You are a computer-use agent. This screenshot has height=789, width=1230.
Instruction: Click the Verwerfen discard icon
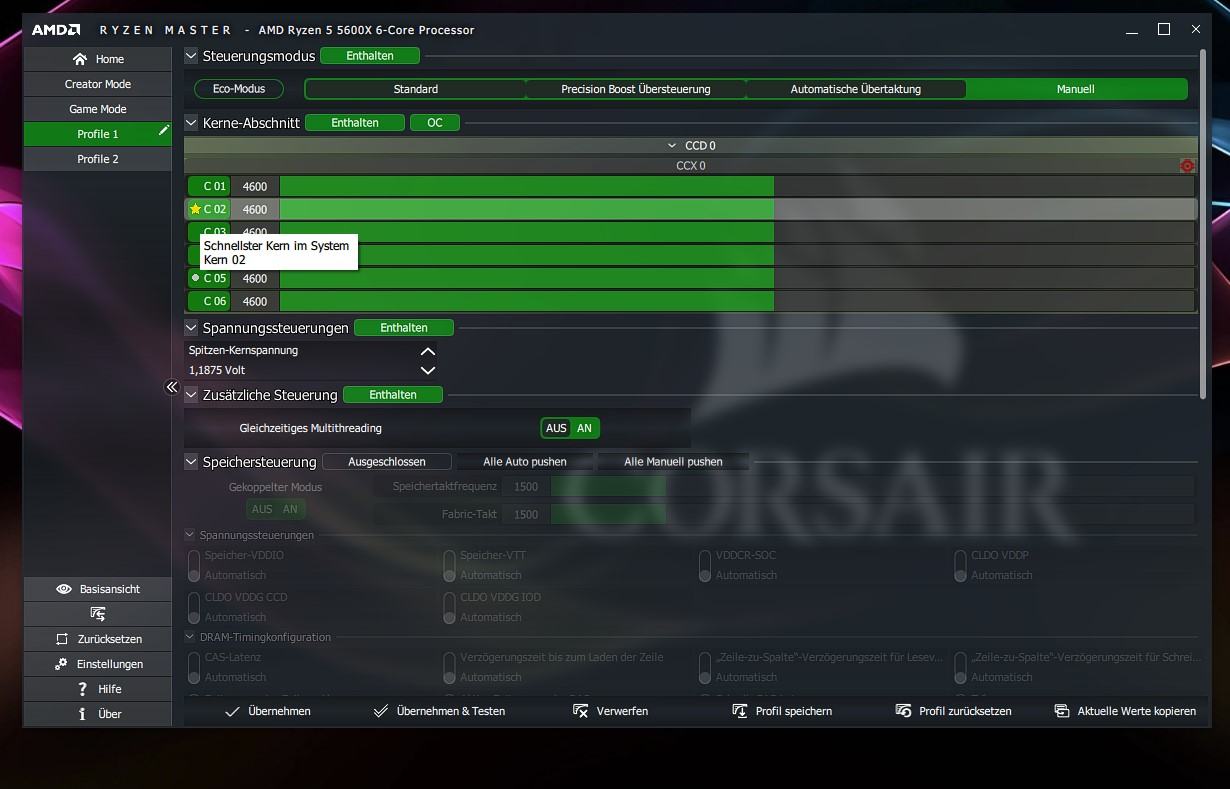click(x=580, y=711)
